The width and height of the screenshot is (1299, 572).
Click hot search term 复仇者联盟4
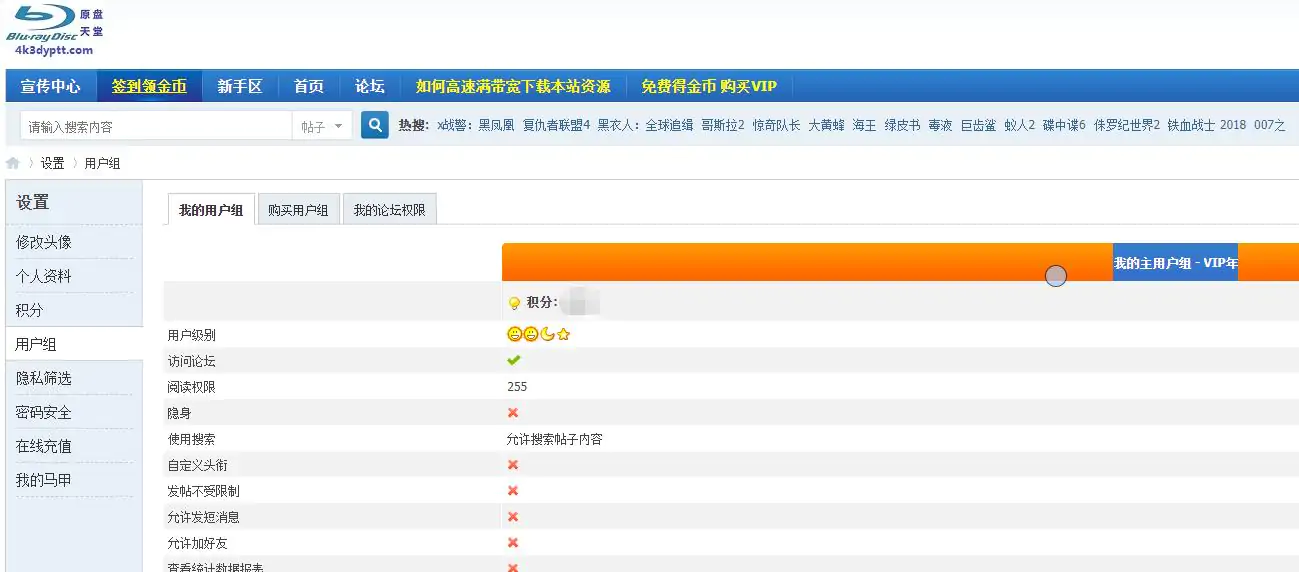[x=556, y=125]
